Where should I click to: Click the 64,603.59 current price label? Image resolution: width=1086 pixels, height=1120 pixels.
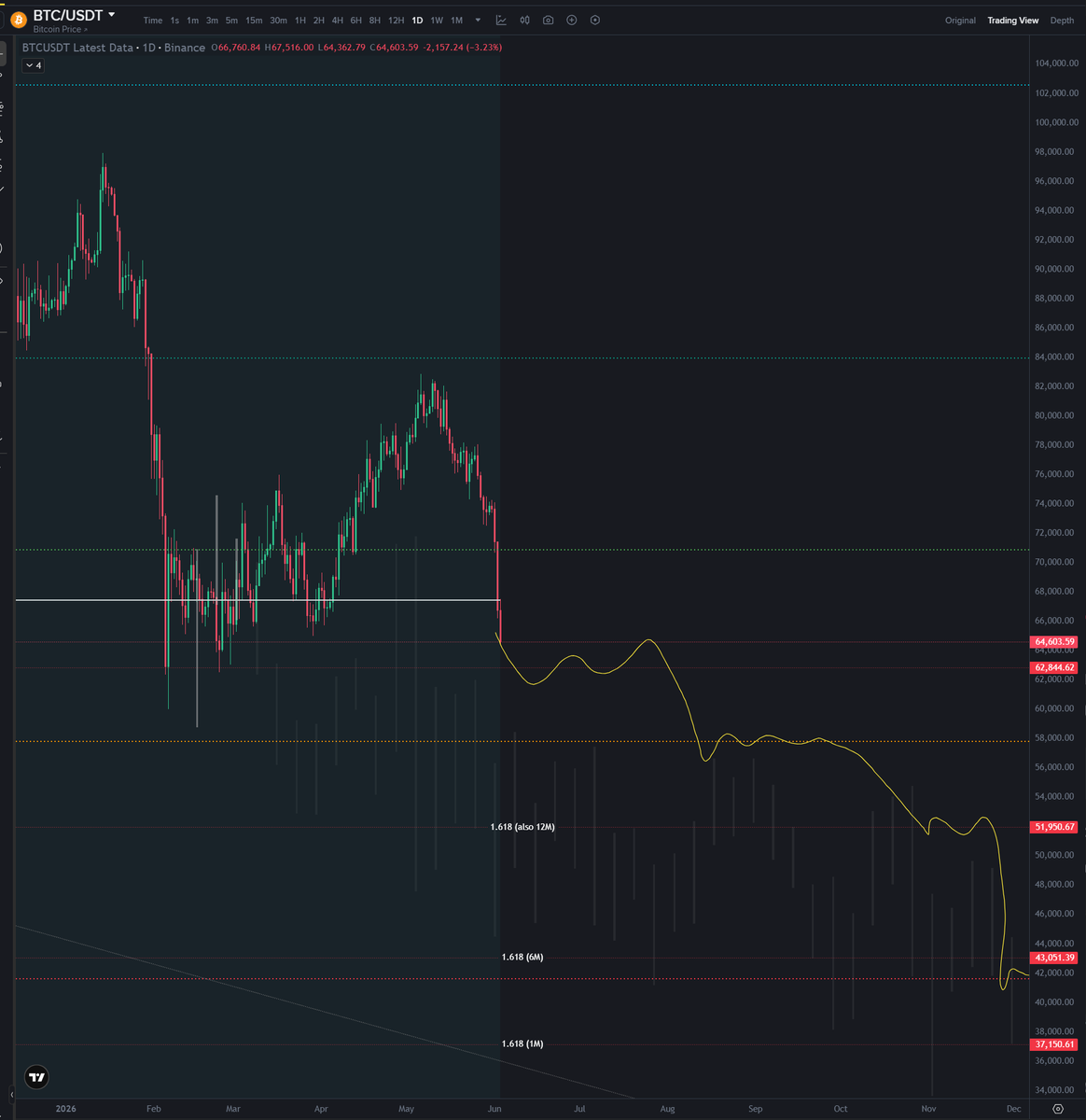click(x=1054, y=642)
